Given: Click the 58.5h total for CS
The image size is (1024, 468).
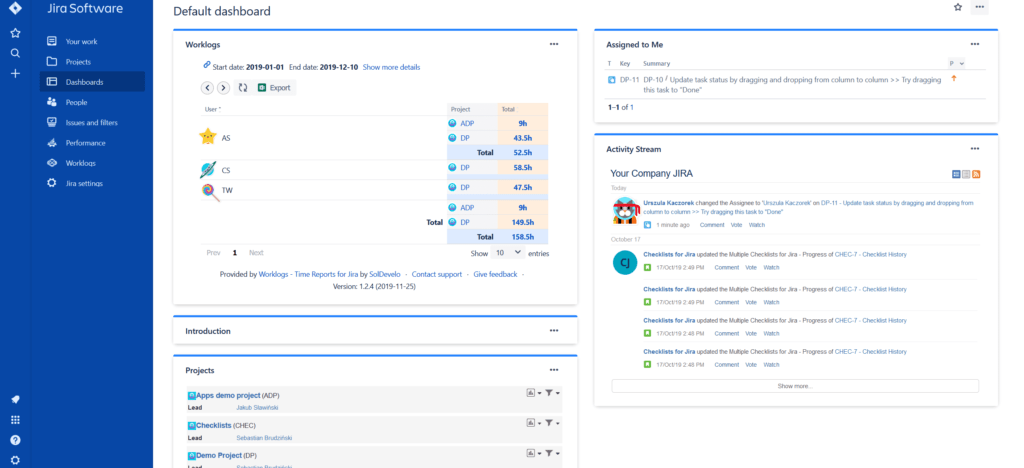Looking at the screenshot, I should click(x=523, y=168).
